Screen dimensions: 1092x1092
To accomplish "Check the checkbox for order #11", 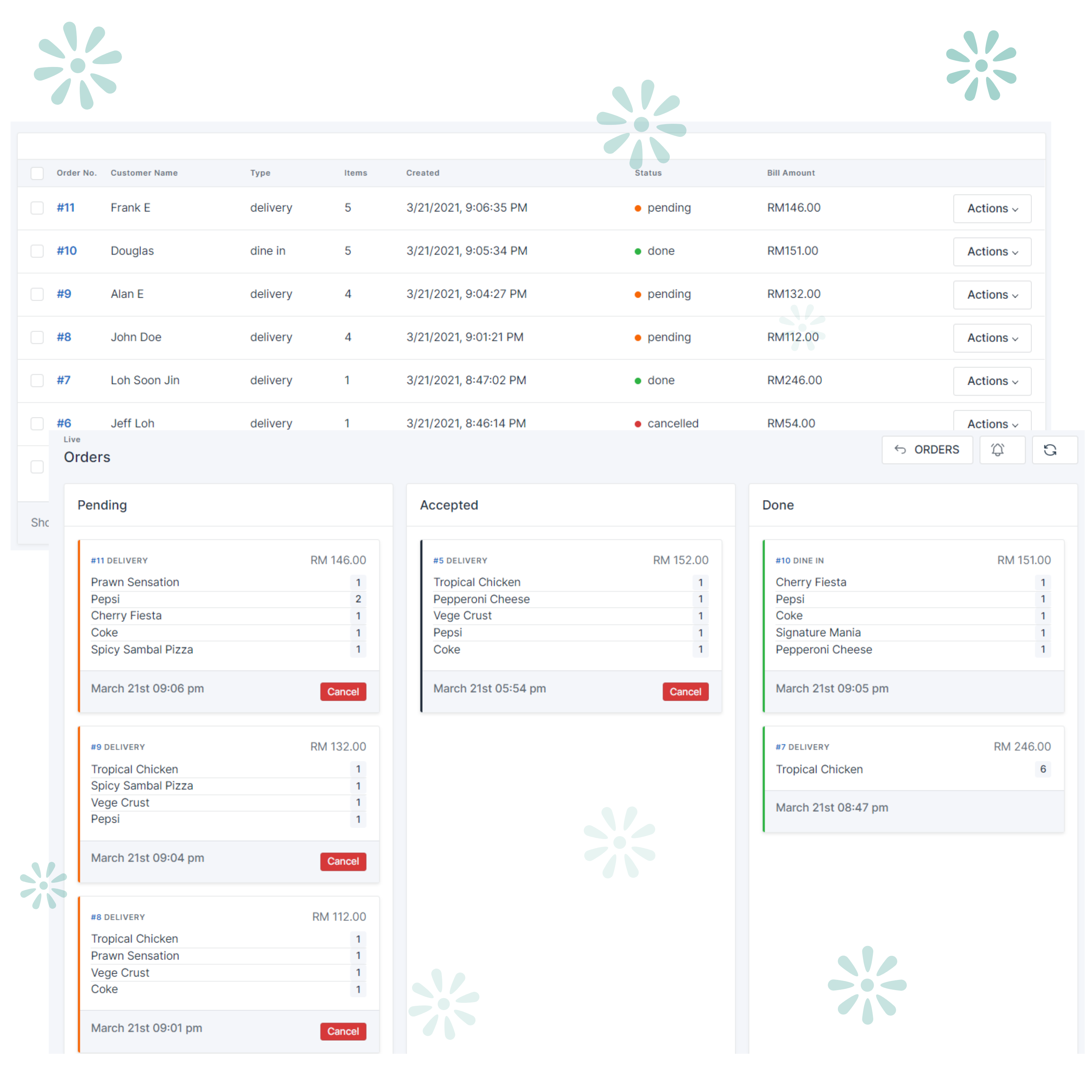I will [37, 208].
